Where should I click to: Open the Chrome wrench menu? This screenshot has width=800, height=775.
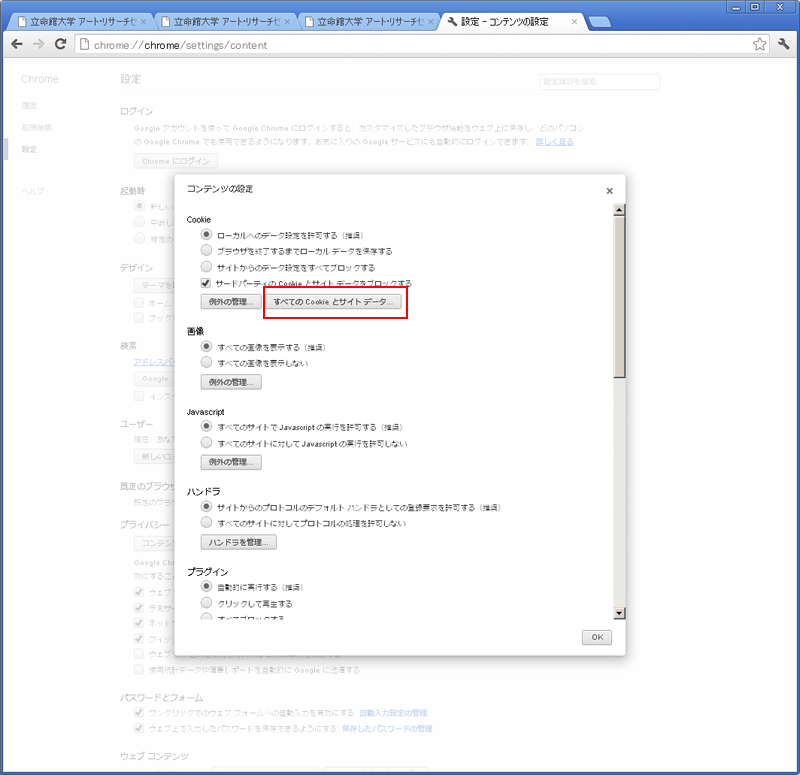(784, 44)
